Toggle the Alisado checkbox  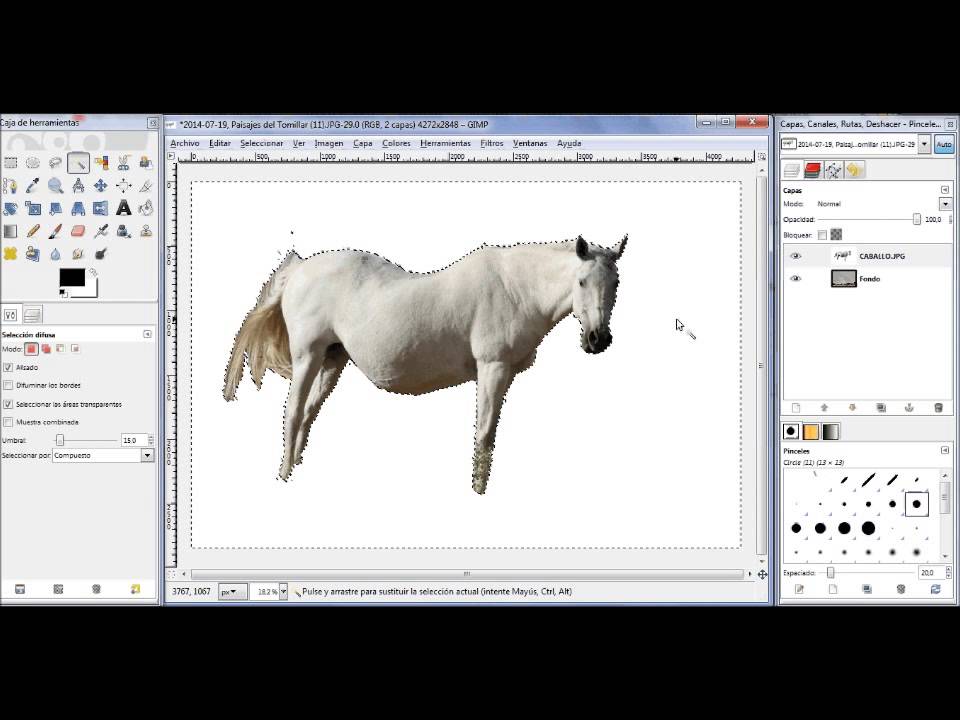(8, 367)
